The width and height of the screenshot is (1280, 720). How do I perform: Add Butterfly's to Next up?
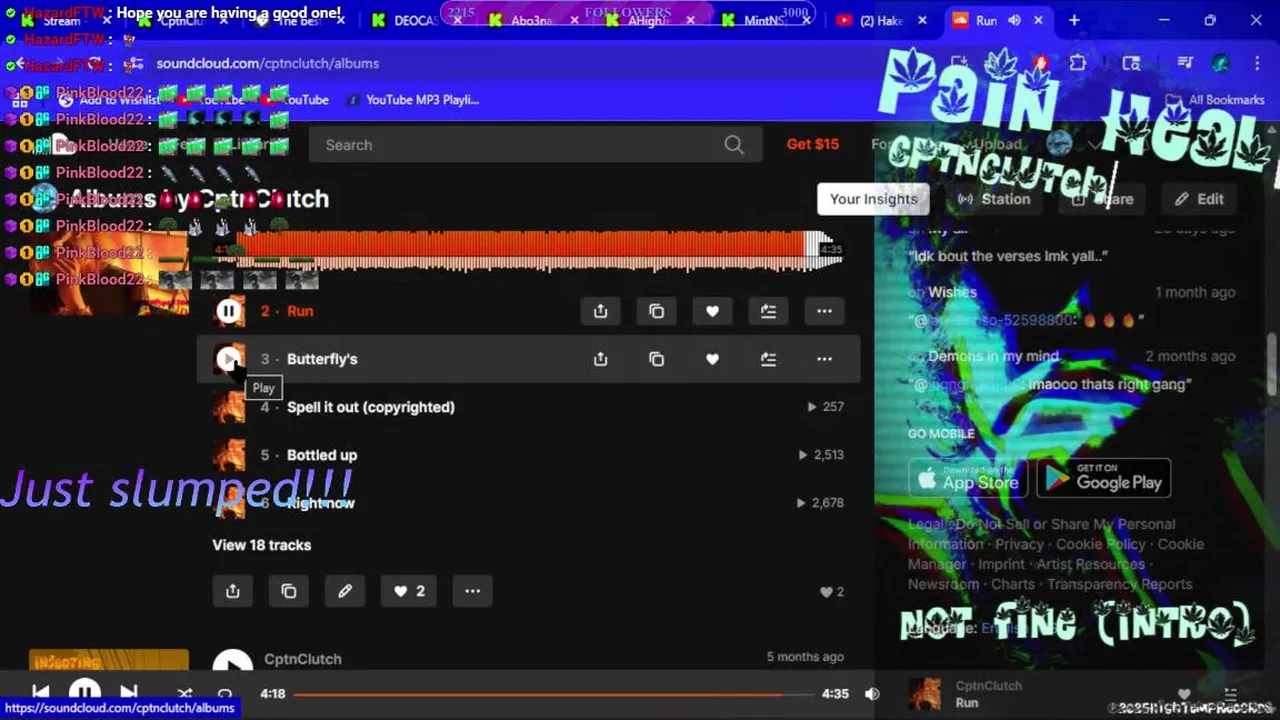pyautogui.click(x=768, y=359)
